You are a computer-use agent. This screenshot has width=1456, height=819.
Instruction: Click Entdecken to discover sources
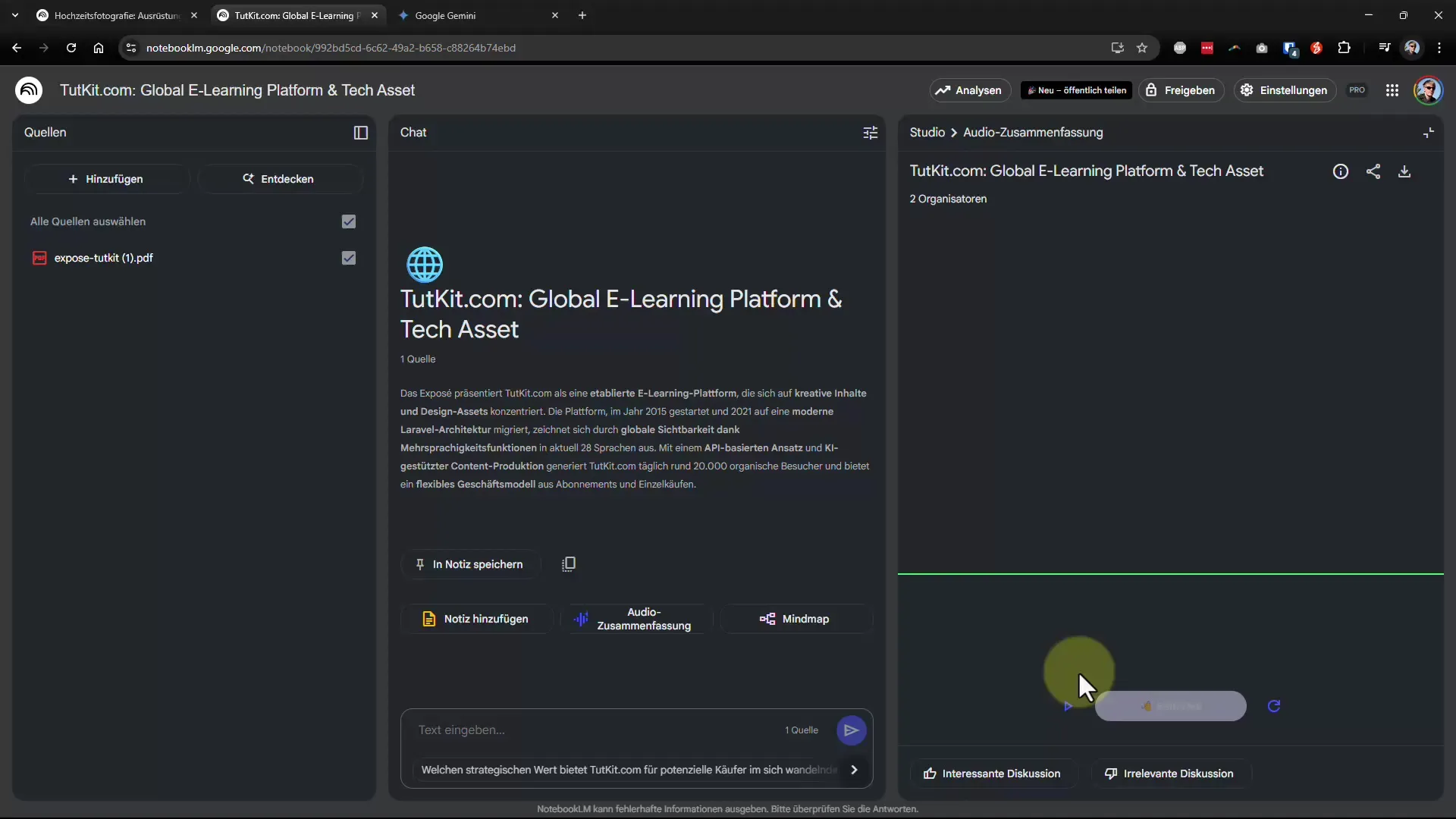pyautogui.click(x=279, y=179)
